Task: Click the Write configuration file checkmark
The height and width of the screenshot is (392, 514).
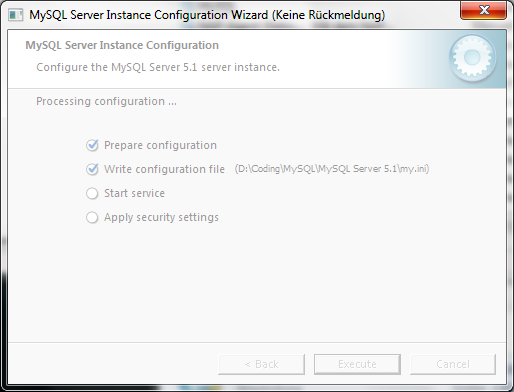Action: click(x=92, y=169)
